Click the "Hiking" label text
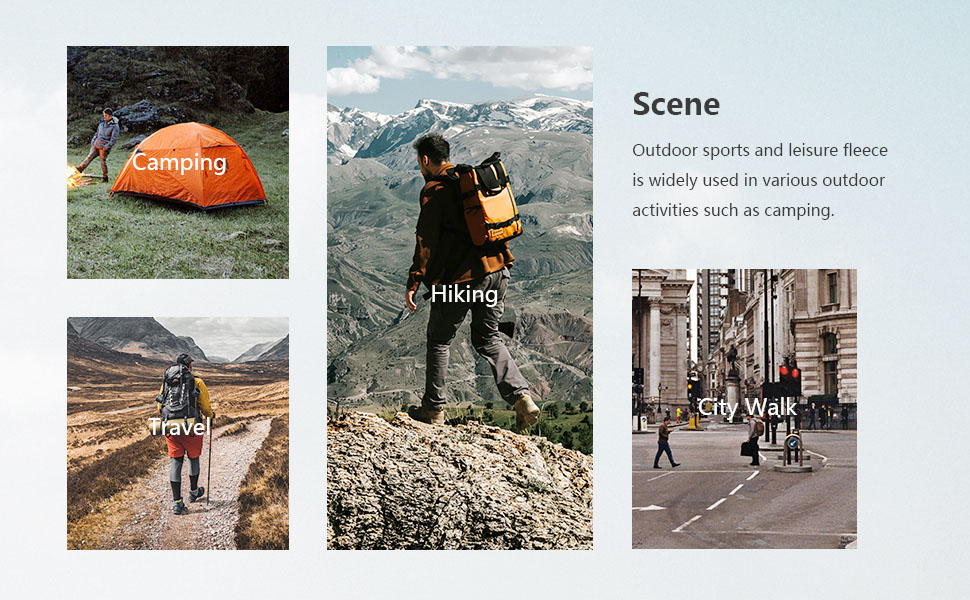This screenshot has width=970, height=600. 464,294
